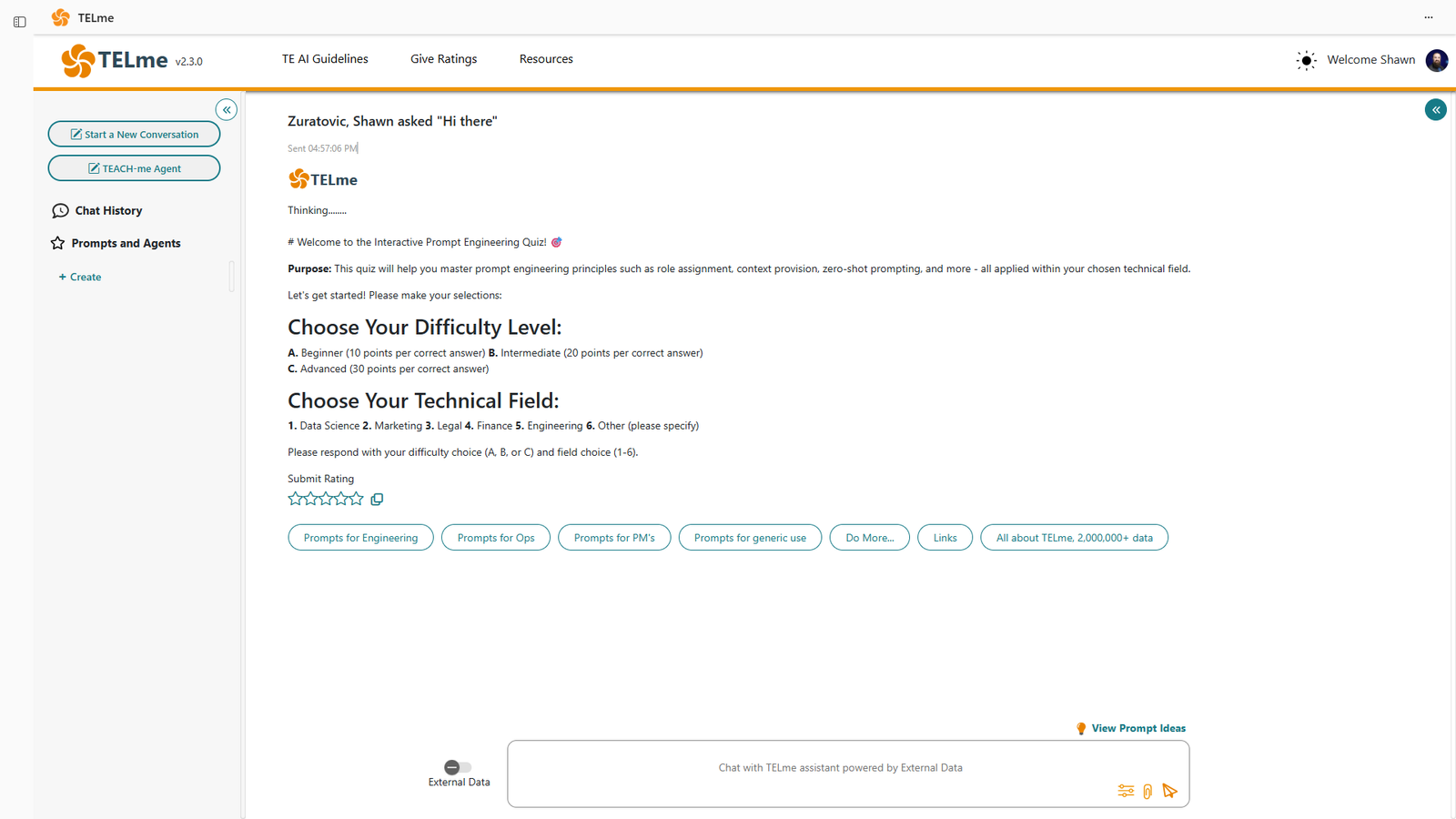1456x819 pixels.
Task: Expand the Do More... options
Action: 869,538
